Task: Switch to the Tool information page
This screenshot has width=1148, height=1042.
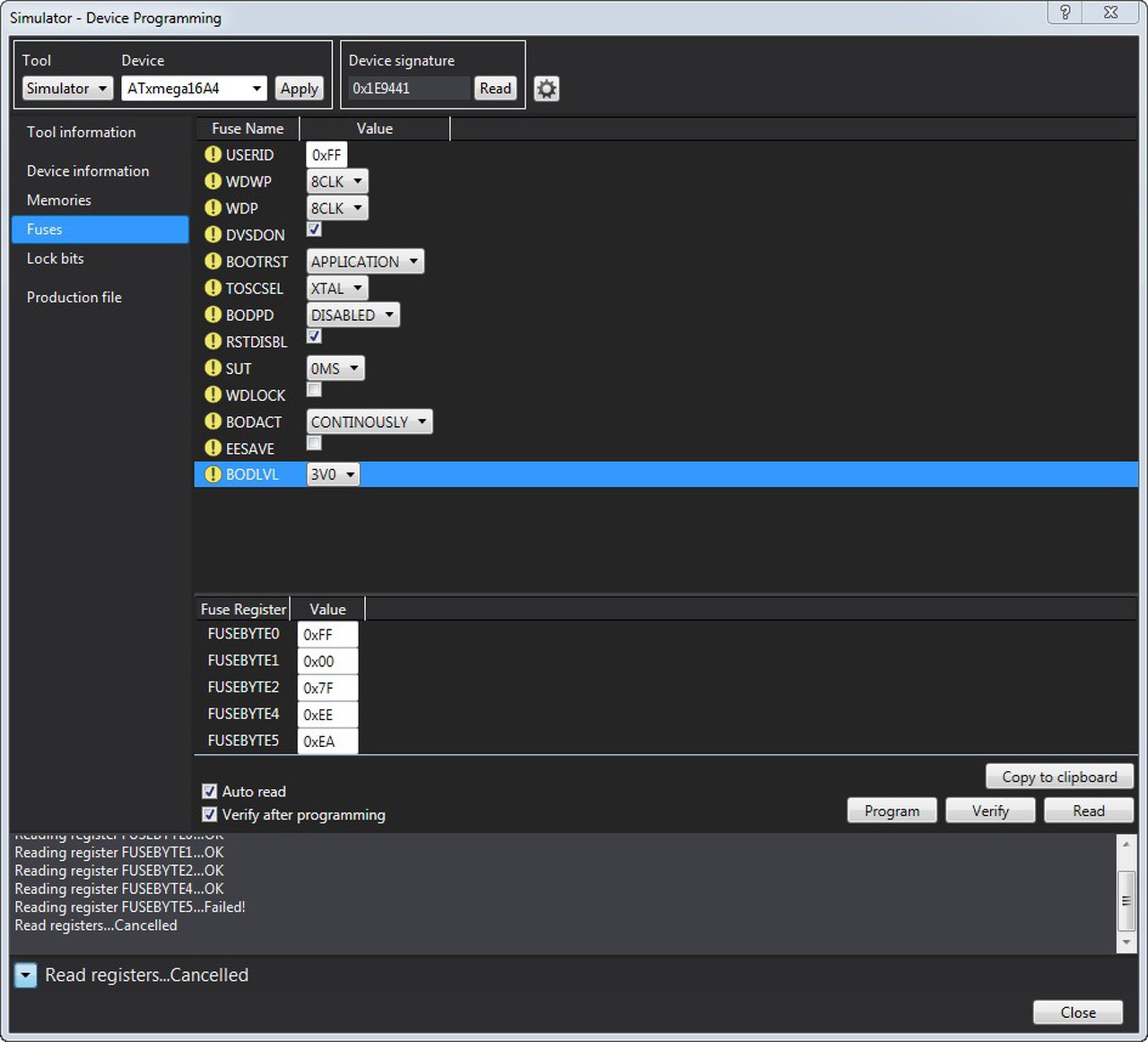Action: click(82, 132)
